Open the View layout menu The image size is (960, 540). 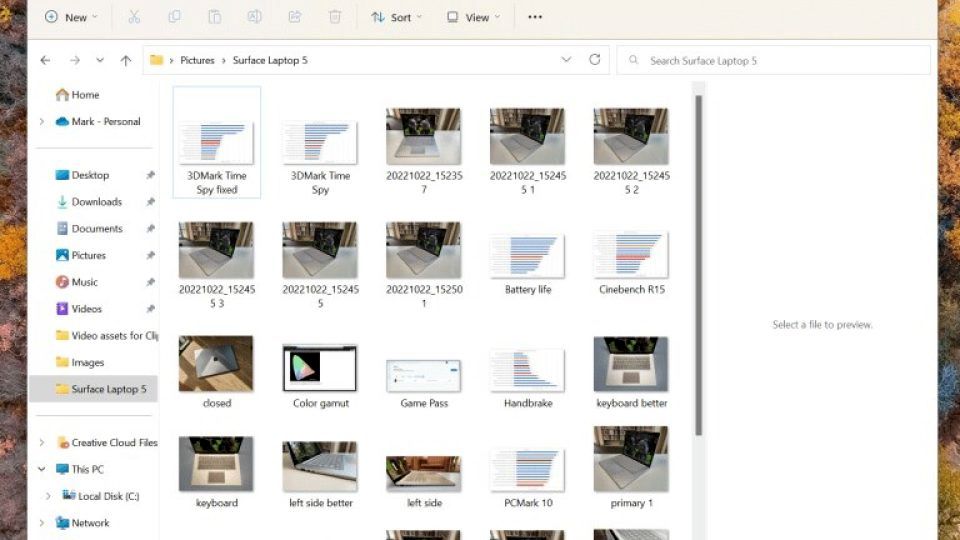[473, 17]
